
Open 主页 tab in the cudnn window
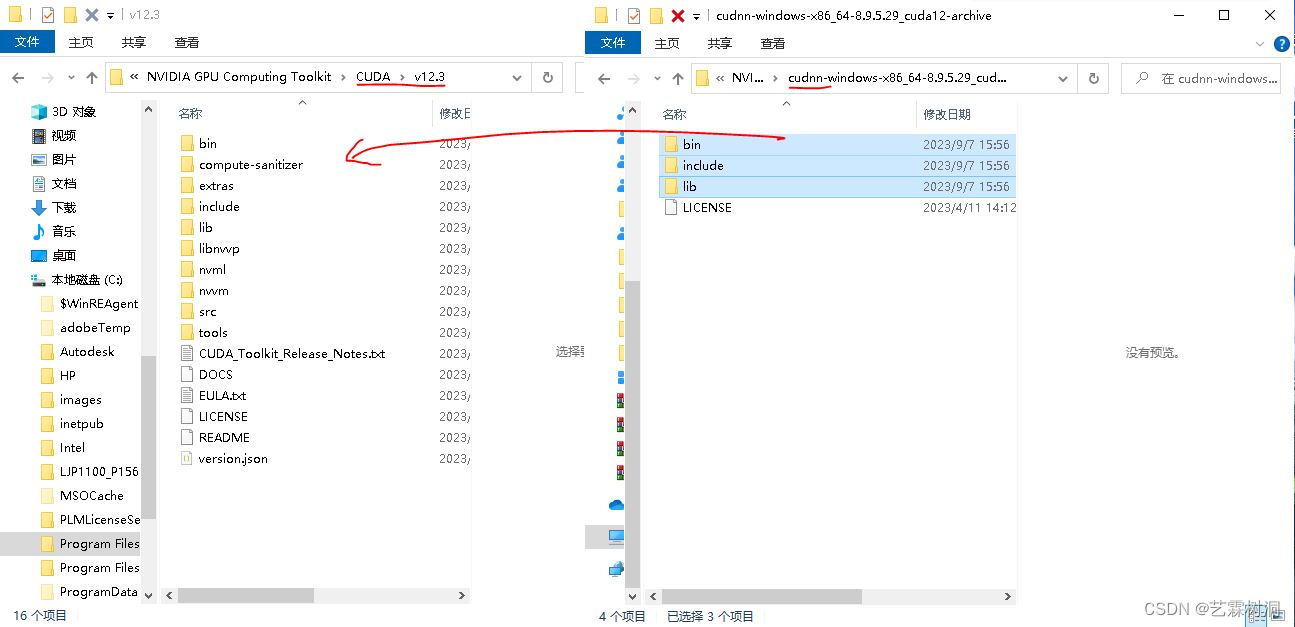(x=667, y=43)
